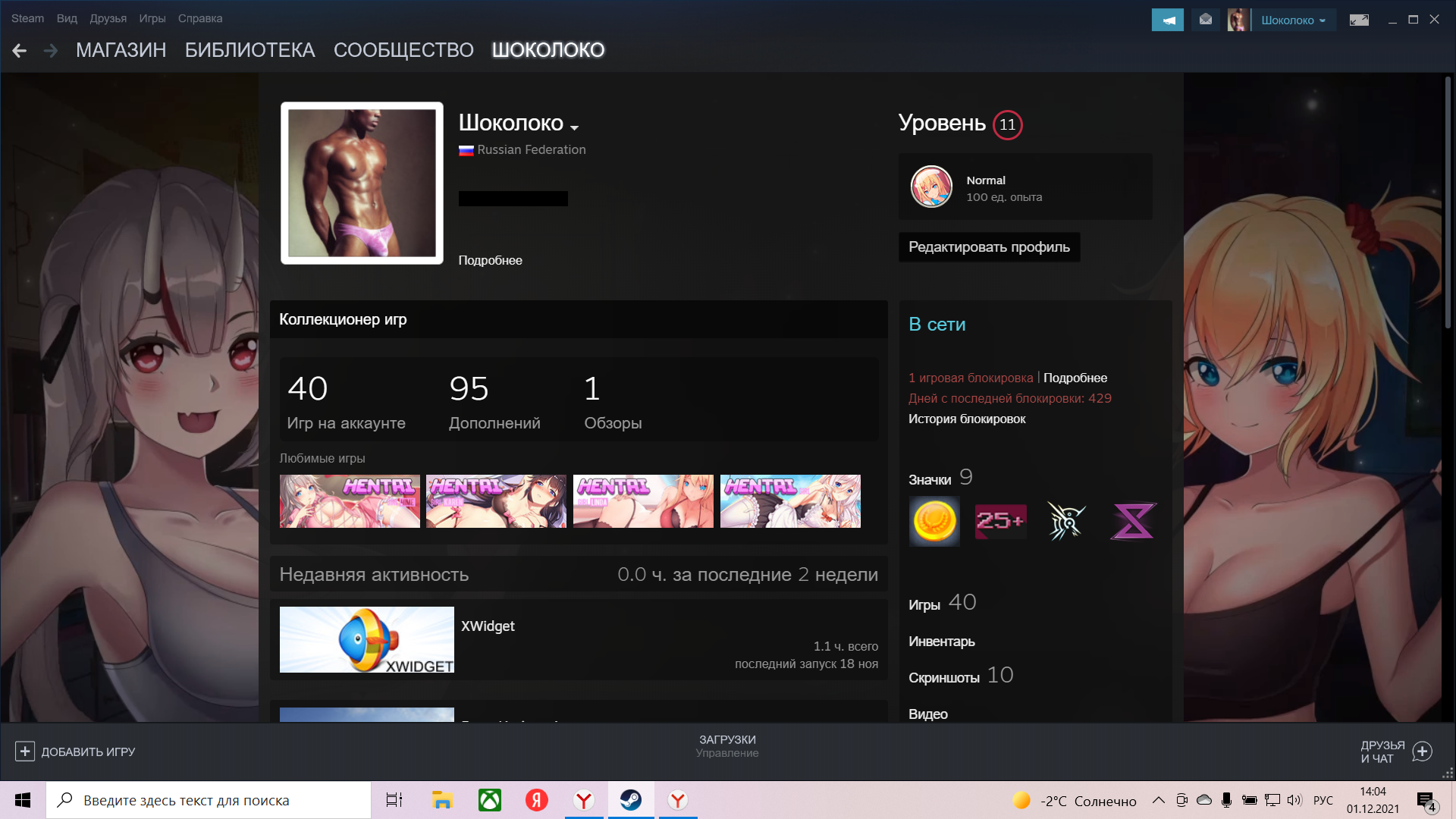Click the announcements megaphone icon
This screenshot has height=819, width=1456.
(x=1167, y=20)
